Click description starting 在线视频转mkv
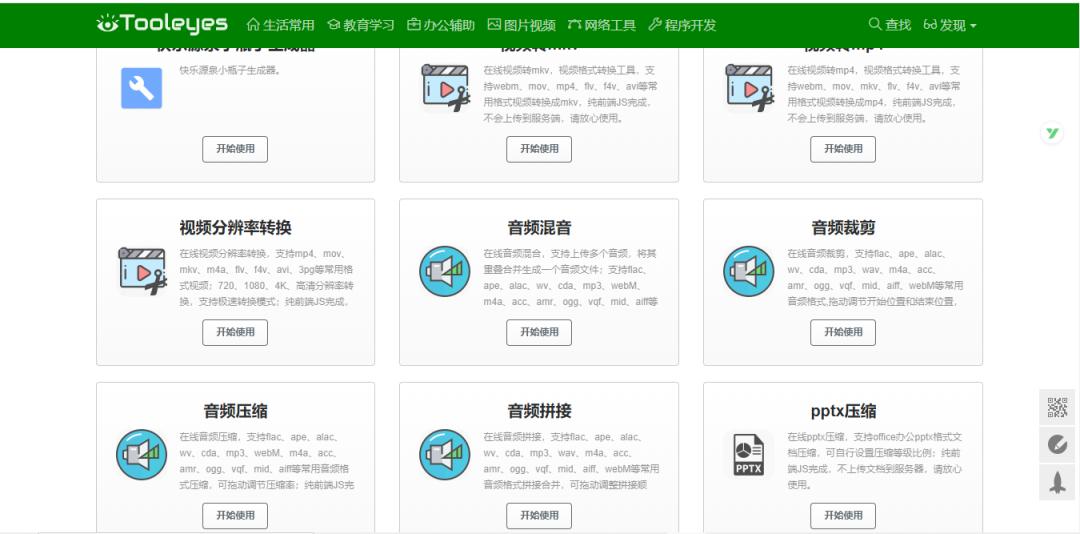This screenshot has height=534, width=1080. point(571,94)
